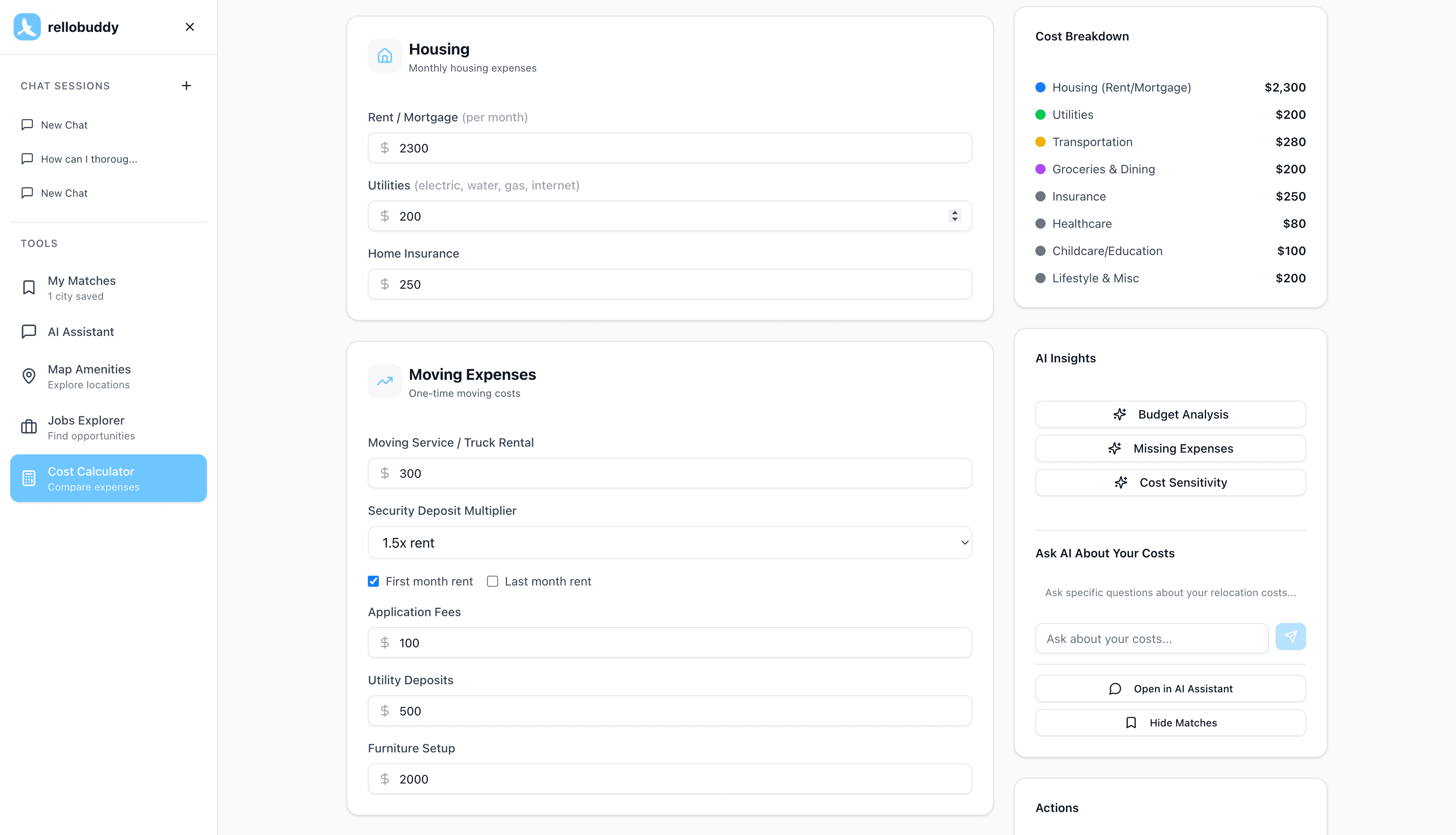Add a new chat session with plus icon
This screenshot has width=1456, height=835.
(186, 86)
